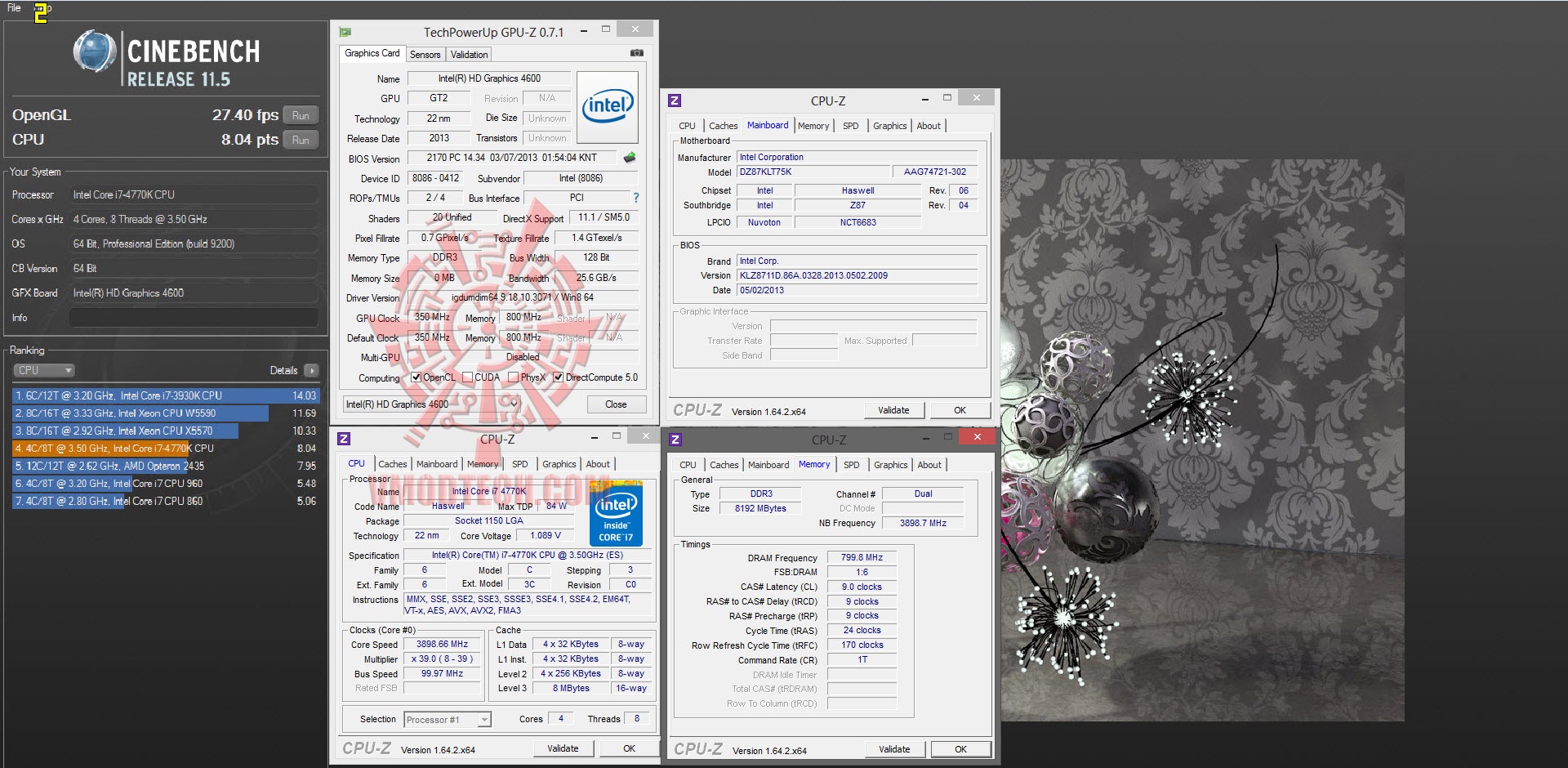Click Validate in CPU-Z Mainboard window
This screenshot has height=768, width=1568.
[893, 410]
